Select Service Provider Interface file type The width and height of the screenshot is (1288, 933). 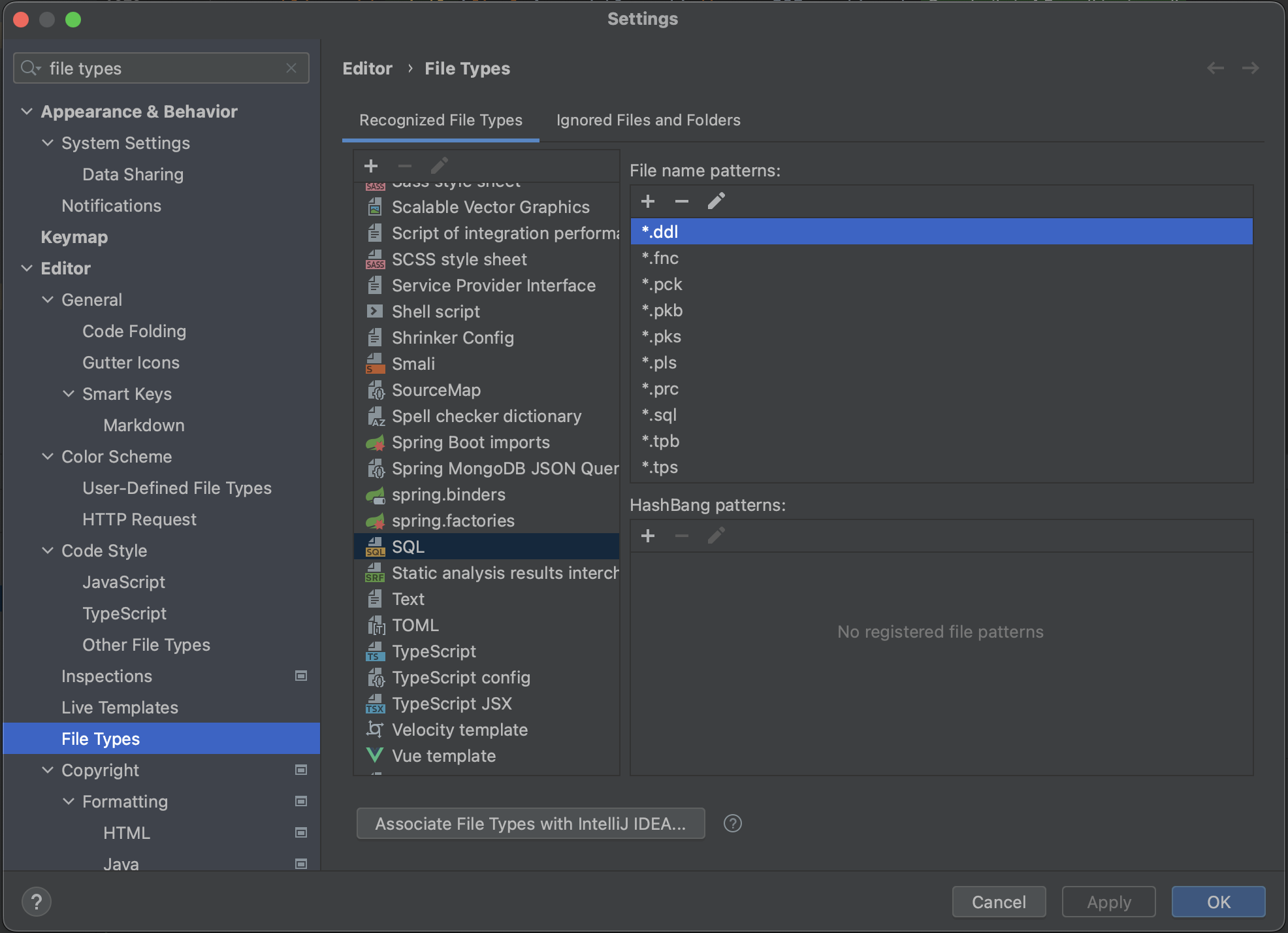[x=487, y=286]
